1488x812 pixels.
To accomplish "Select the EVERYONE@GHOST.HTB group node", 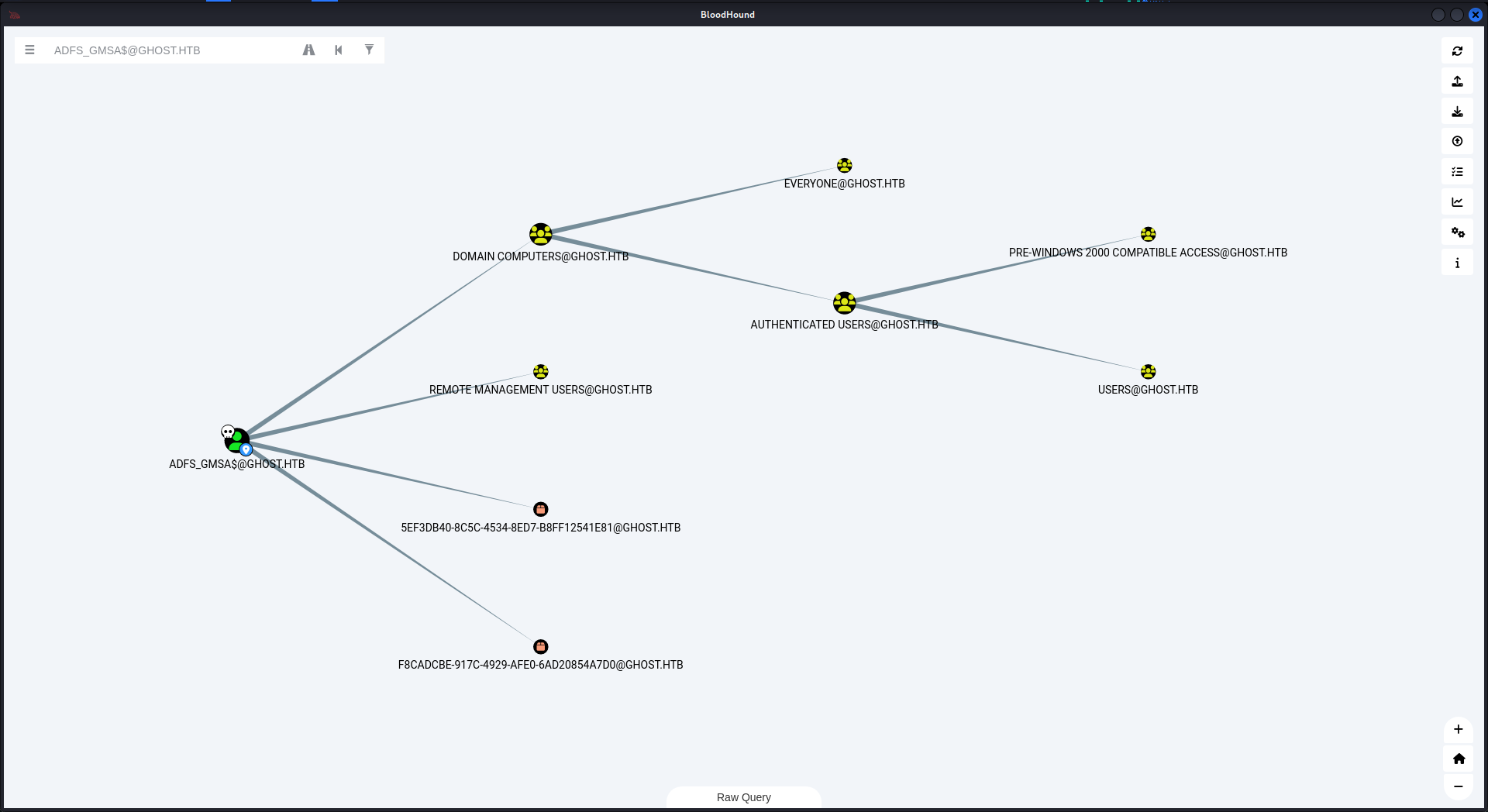I will 845,166.
